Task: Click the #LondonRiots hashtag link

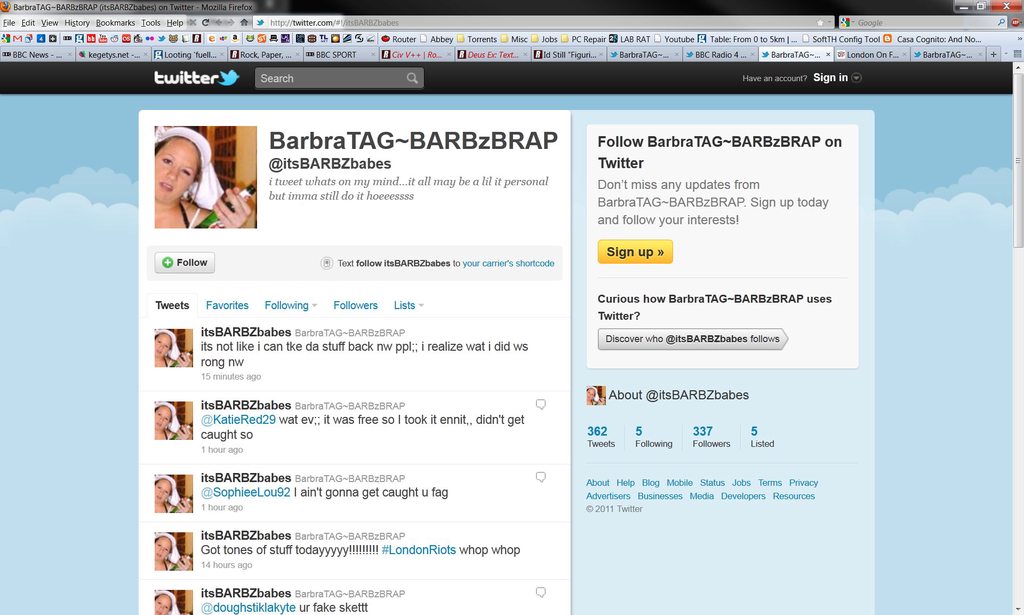Action: point(418,550)
